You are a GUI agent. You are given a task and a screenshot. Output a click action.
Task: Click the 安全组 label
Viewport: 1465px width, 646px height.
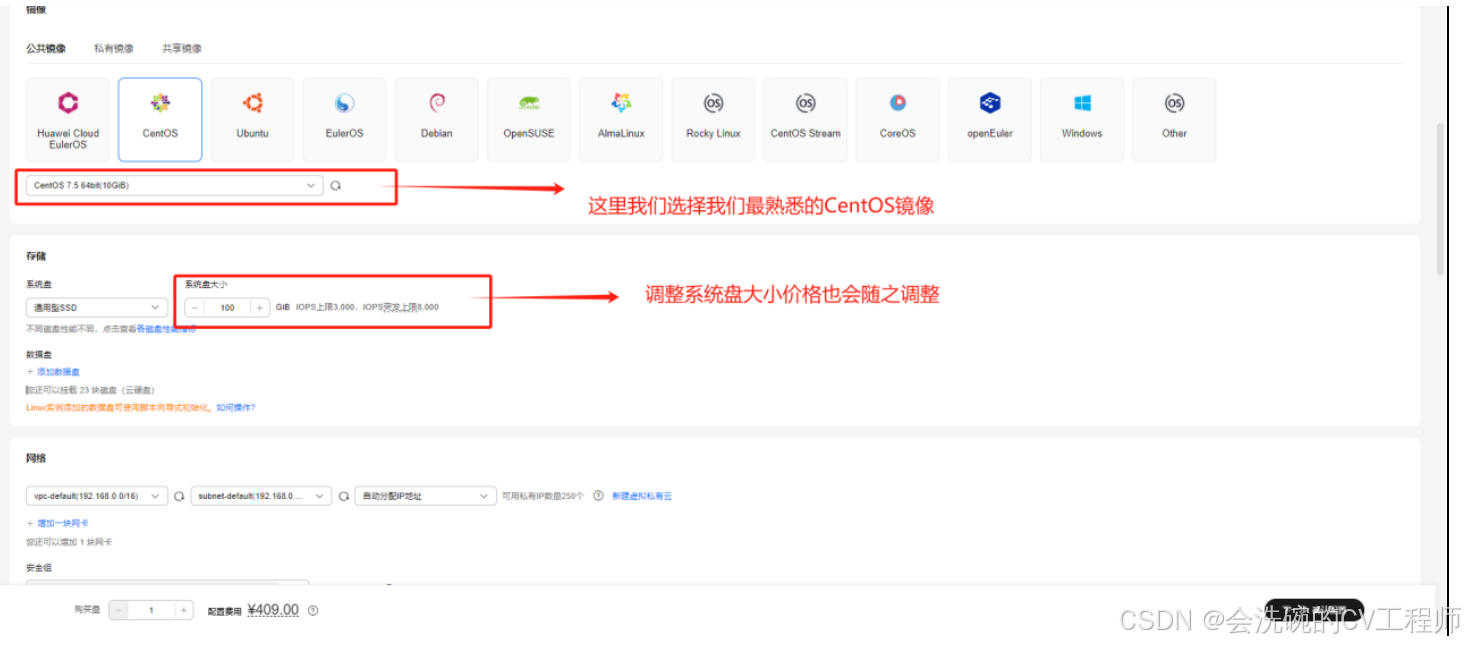point(39,568)
